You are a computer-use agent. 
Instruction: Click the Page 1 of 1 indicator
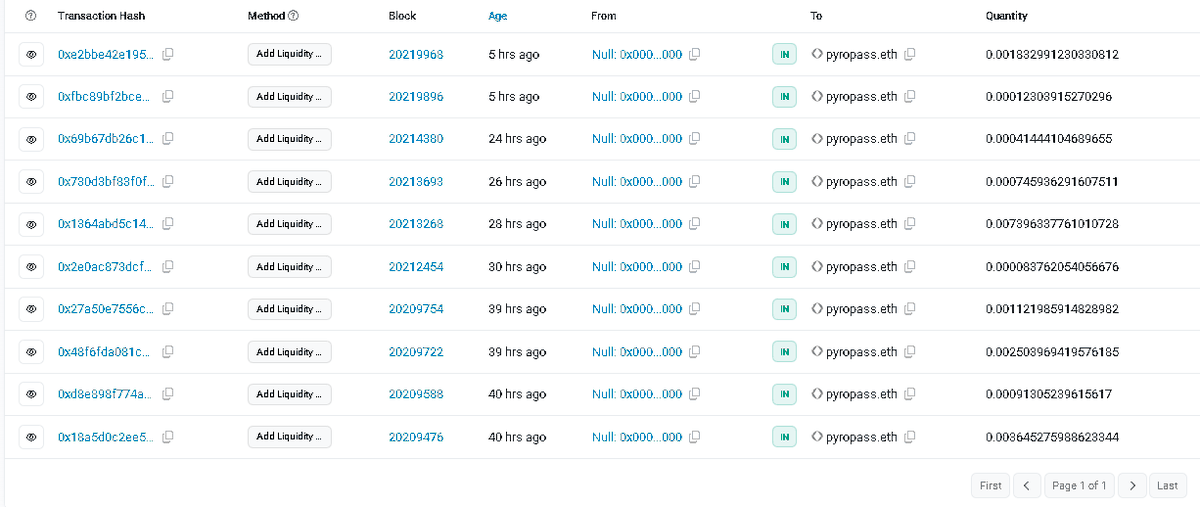coord(1079,485)
